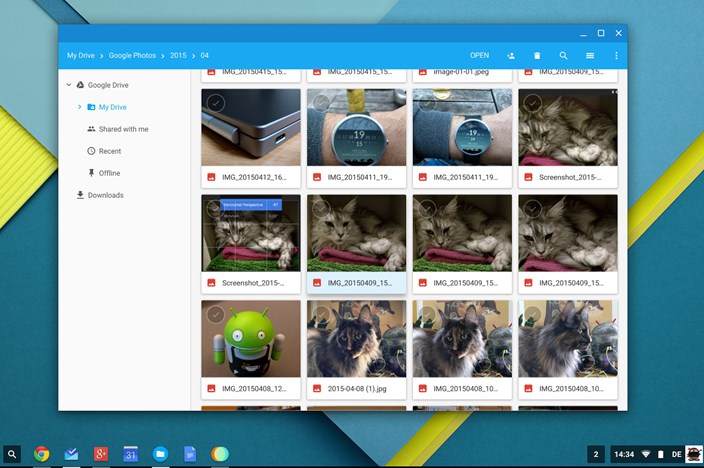Click the Files app icon on the shelf

[x=160, y=454]
